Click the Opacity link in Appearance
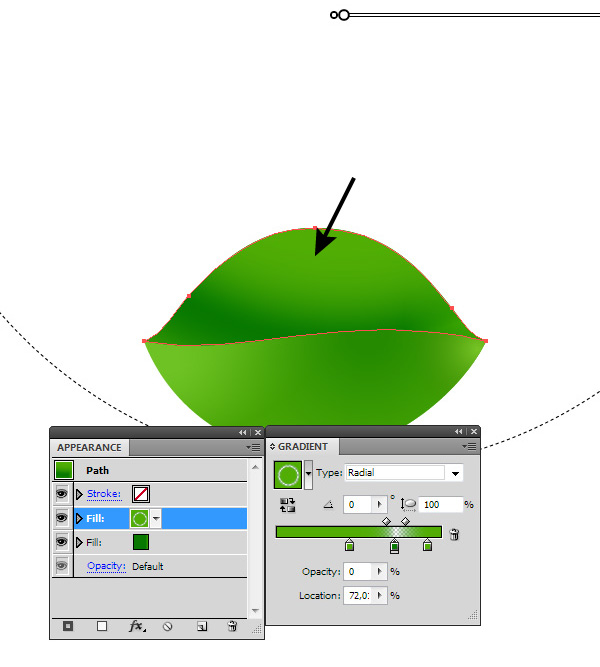600x667 pixels. [x=106, y=566]
